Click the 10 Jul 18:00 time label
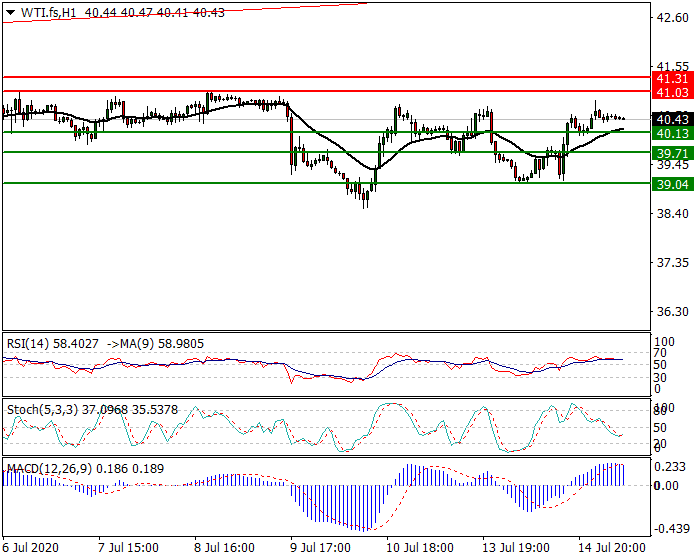Viewport: 700px width, 560px height. click(420, 547)
